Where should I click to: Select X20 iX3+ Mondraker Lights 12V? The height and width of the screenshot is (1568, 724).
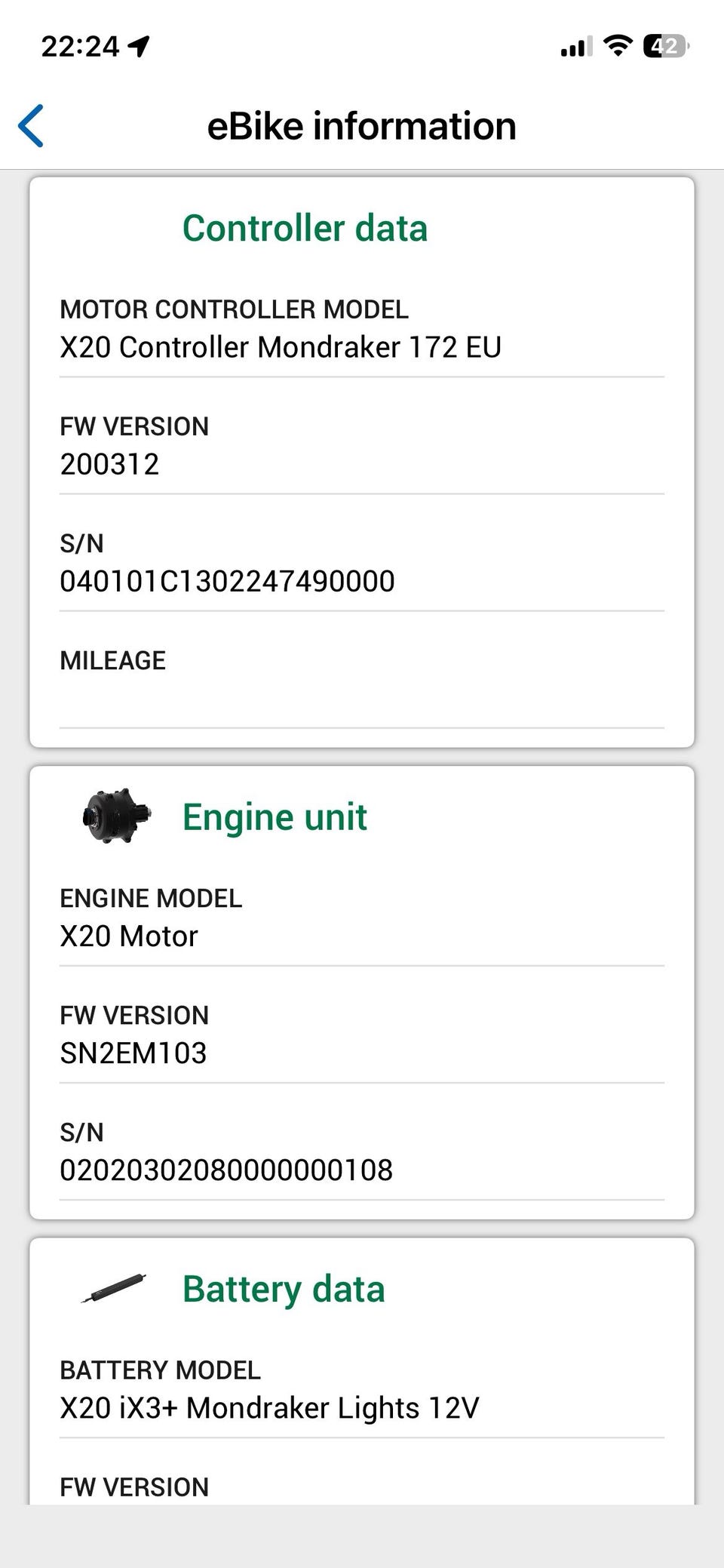[x=269, y=1408]
